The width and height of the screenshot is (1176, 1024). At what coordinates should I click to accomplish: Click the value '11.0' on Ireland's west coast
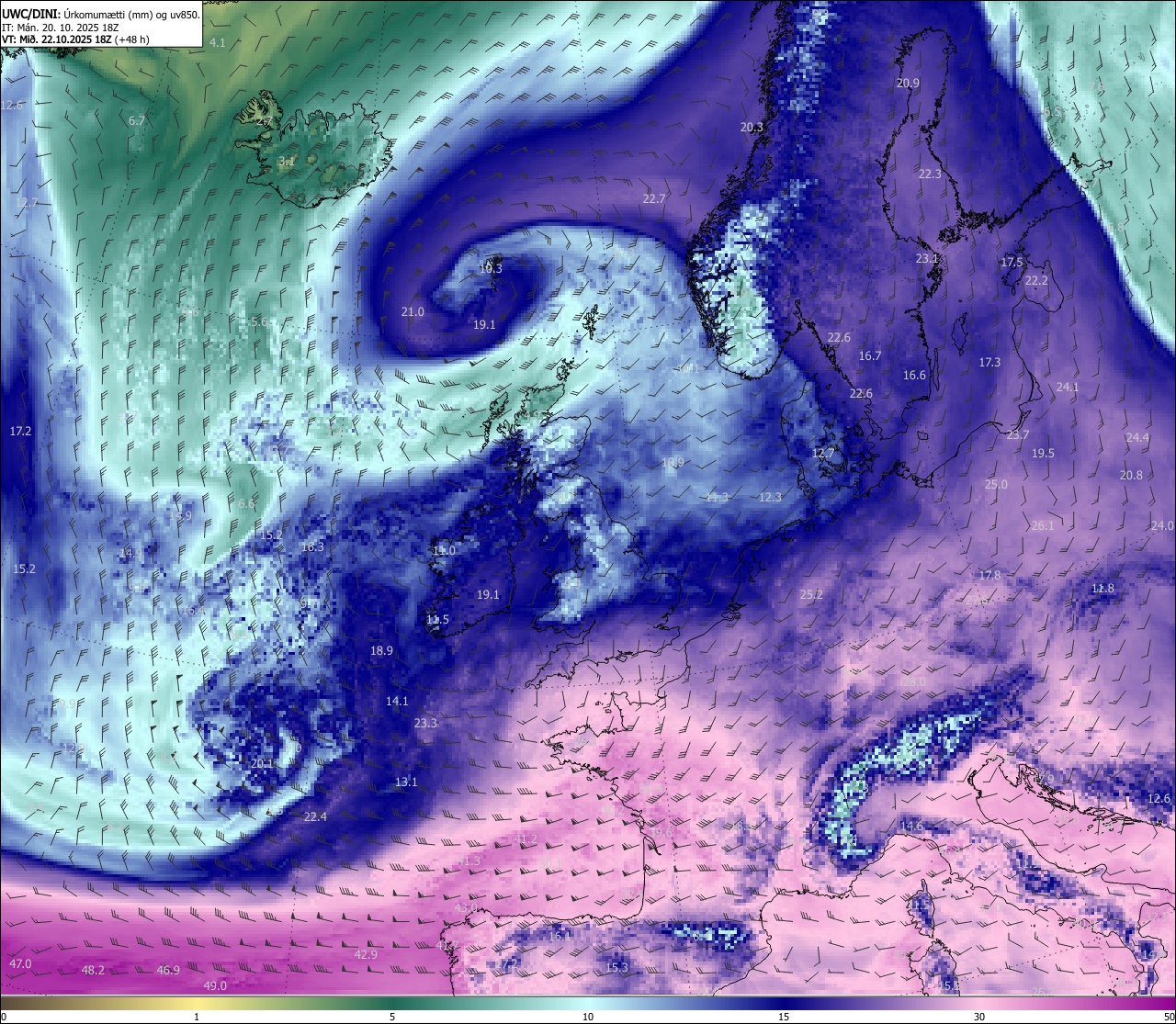pos(444,550)
